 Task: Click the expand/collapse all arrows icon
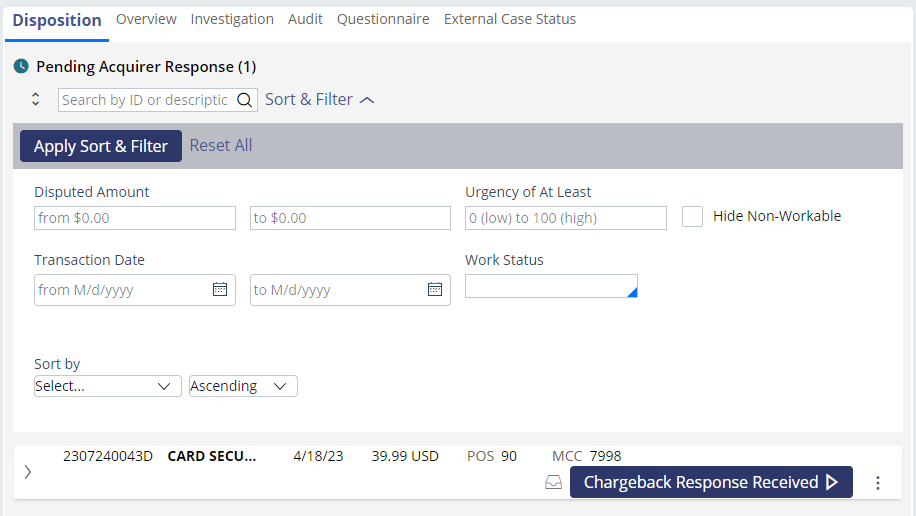point(36,99)
